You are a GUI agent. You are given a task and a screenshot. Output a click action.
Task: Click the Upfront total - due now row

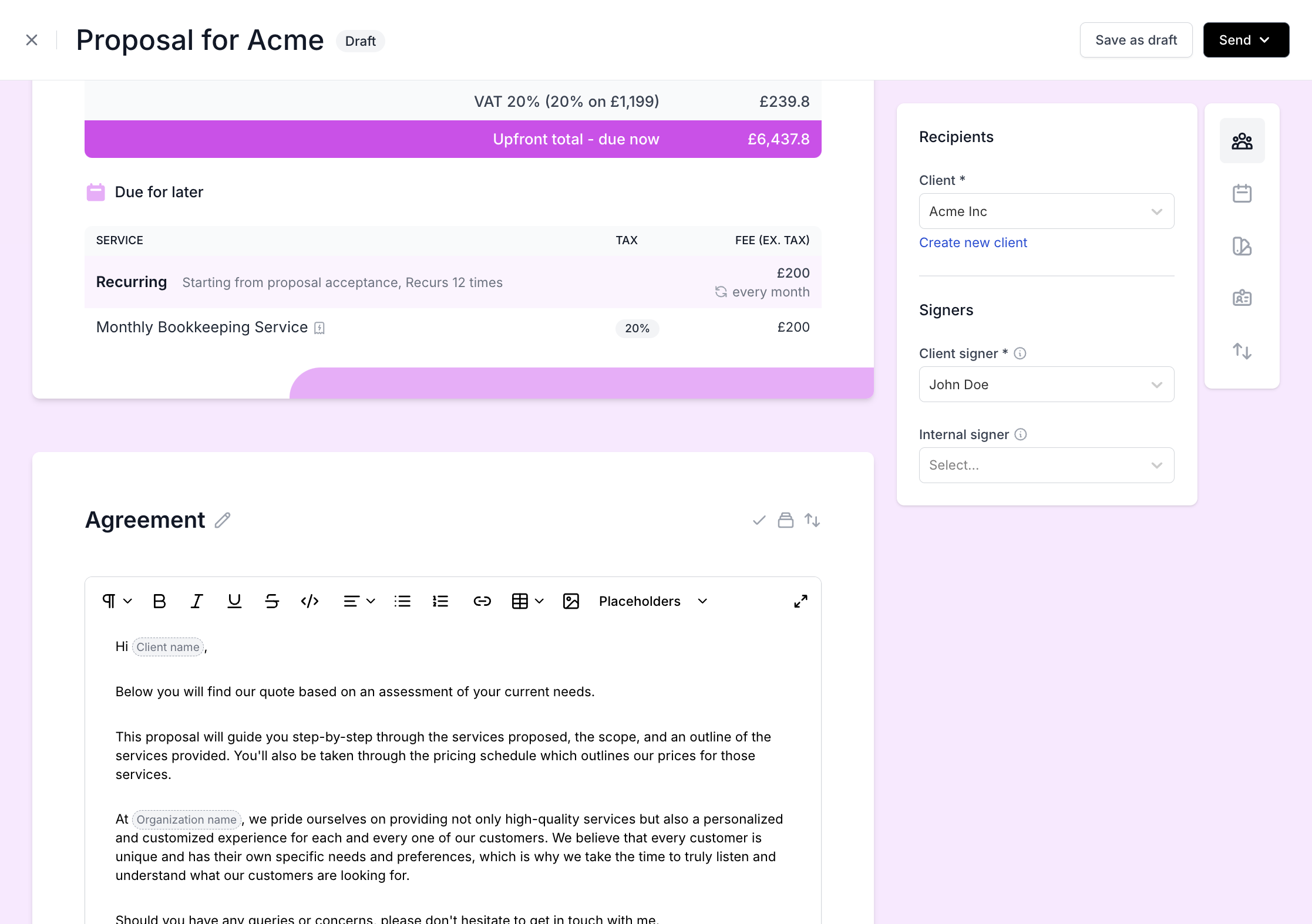(x=453, y=139)
